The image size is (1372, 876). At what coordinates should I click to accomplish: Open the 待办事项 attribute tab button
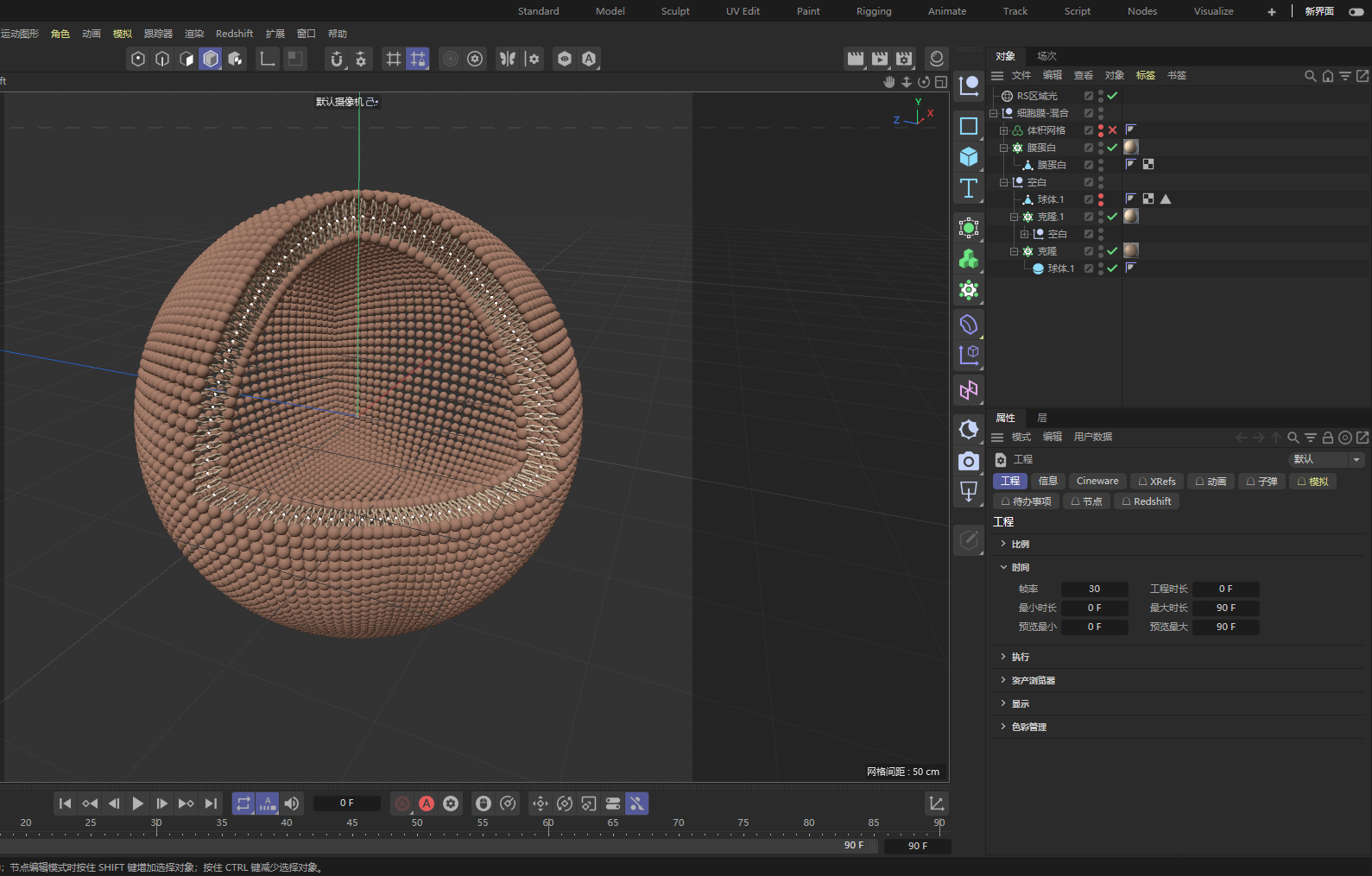click(1027, 501)
